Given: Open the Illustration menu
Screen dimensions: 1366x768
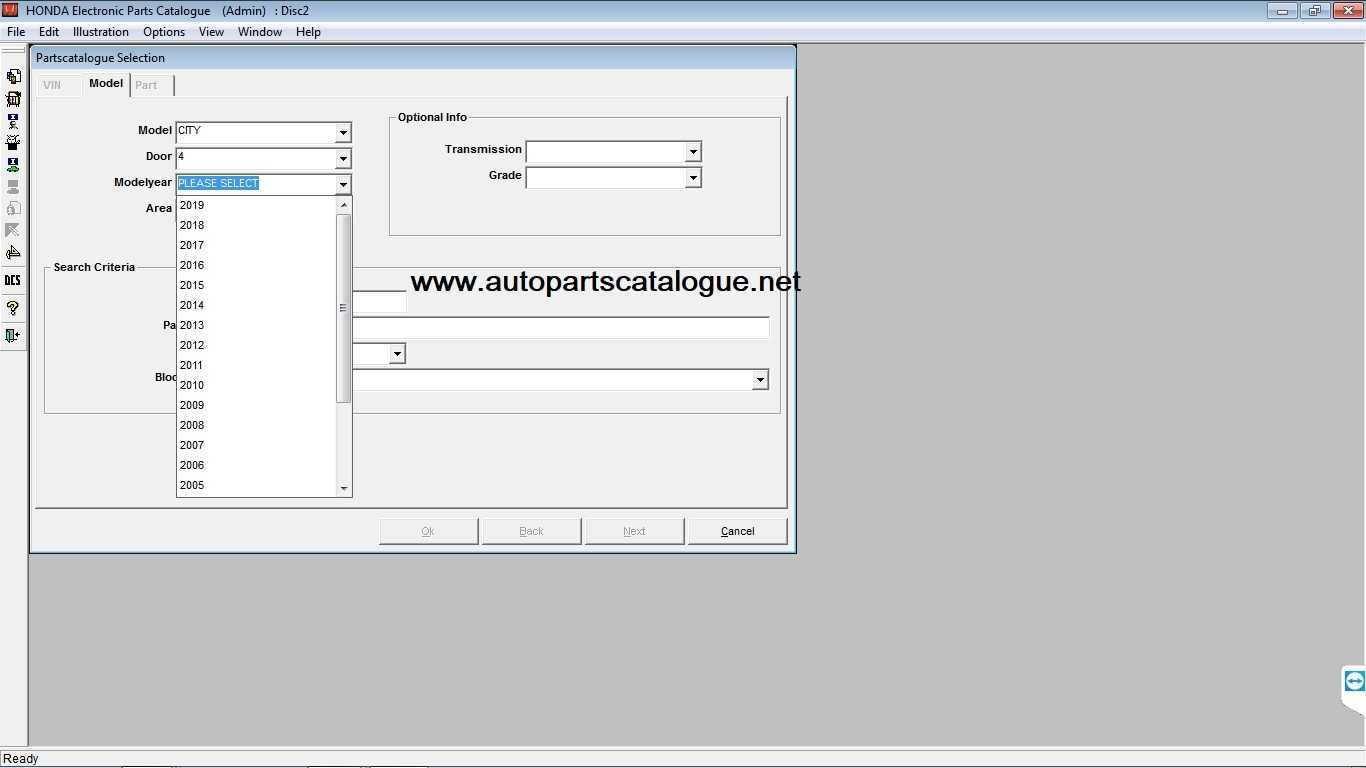Looking at the screenshot, I should (101, 32).
